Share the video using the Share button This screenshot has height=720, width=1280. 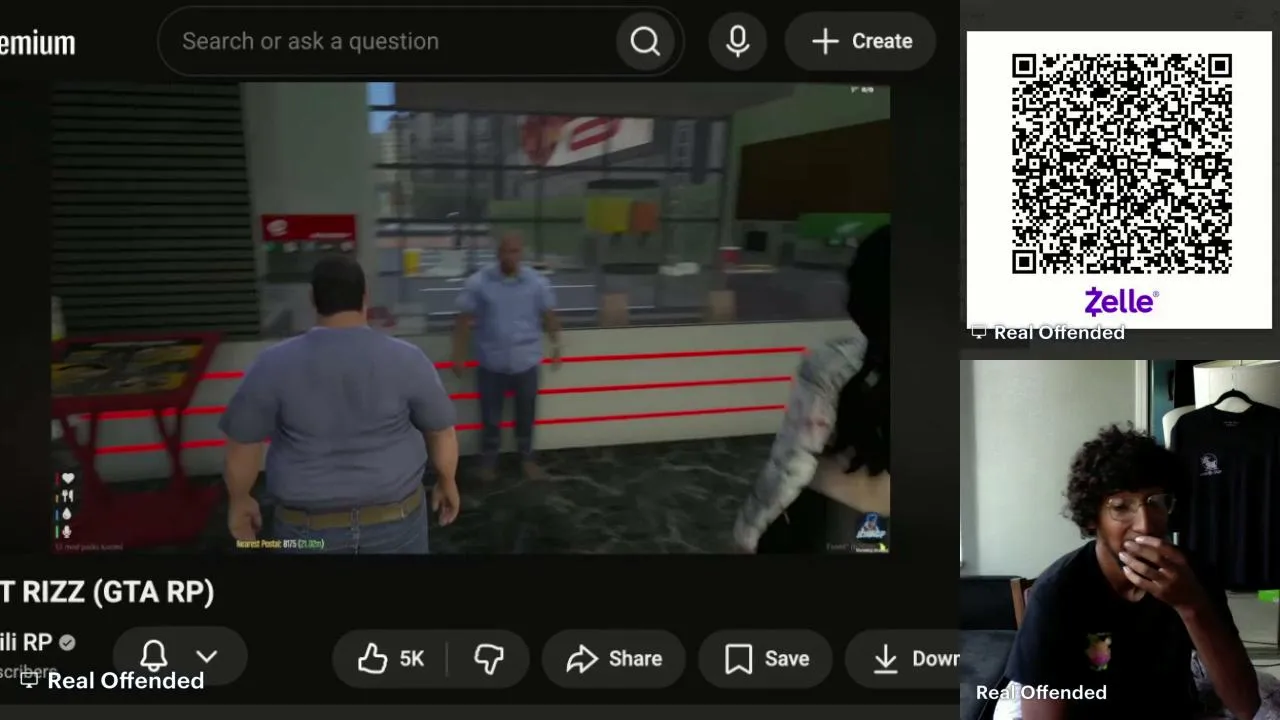[614, 659]
